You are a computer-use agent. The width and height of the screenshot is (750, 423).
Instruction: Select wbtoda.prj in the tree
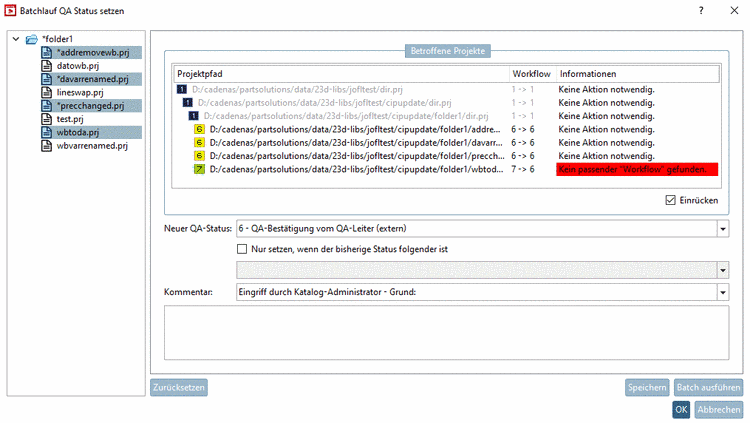click(78, 133)
